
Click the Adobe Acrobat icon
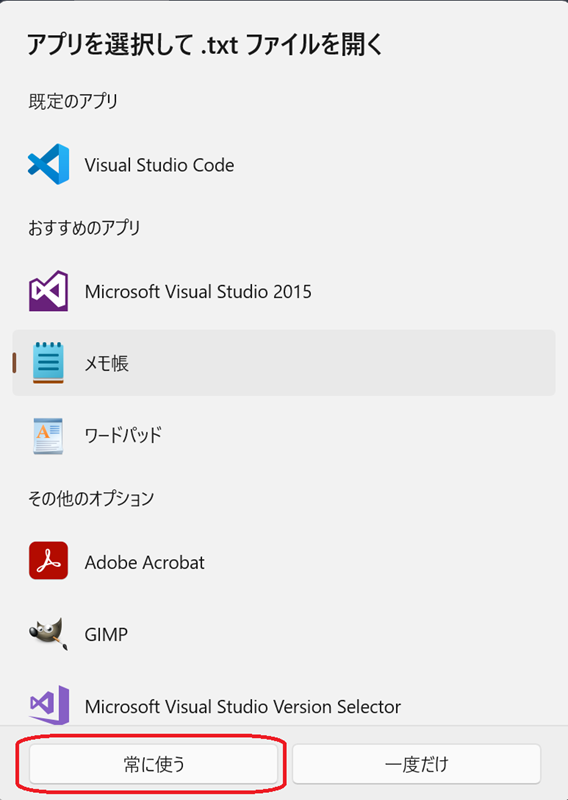(48, 560)
